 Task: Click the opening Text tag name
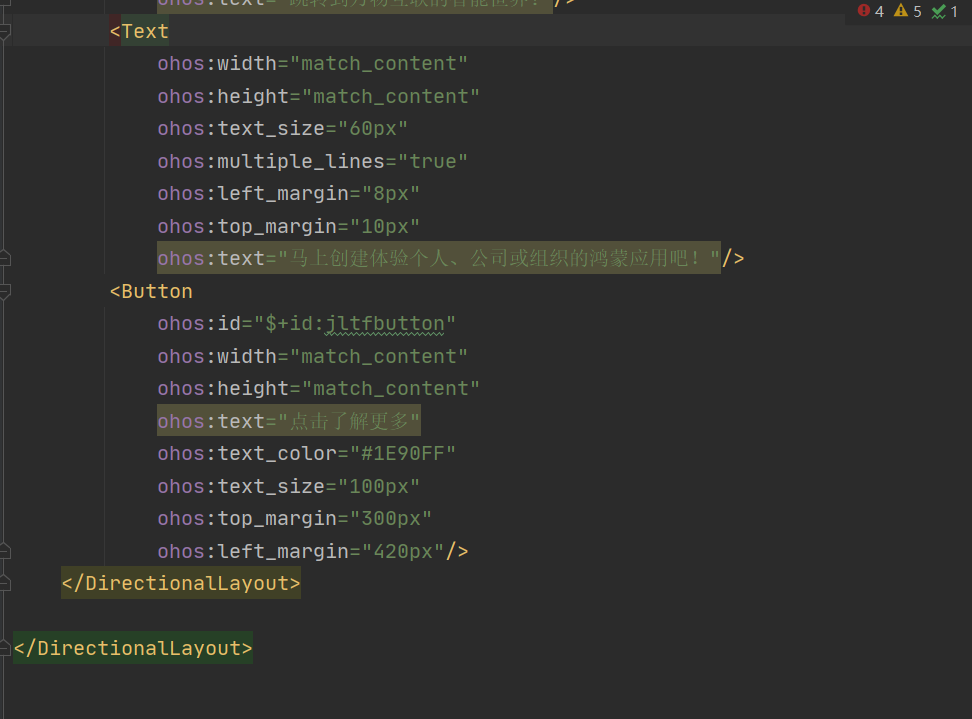[145, 32]
